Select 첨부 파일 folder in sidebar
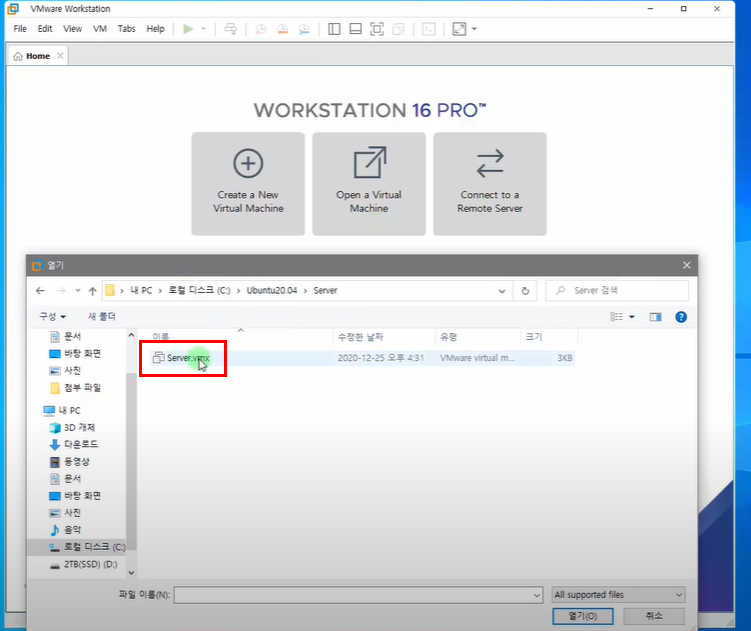The width and height of the screenshot is (751, 631). [x=75, y=388]
